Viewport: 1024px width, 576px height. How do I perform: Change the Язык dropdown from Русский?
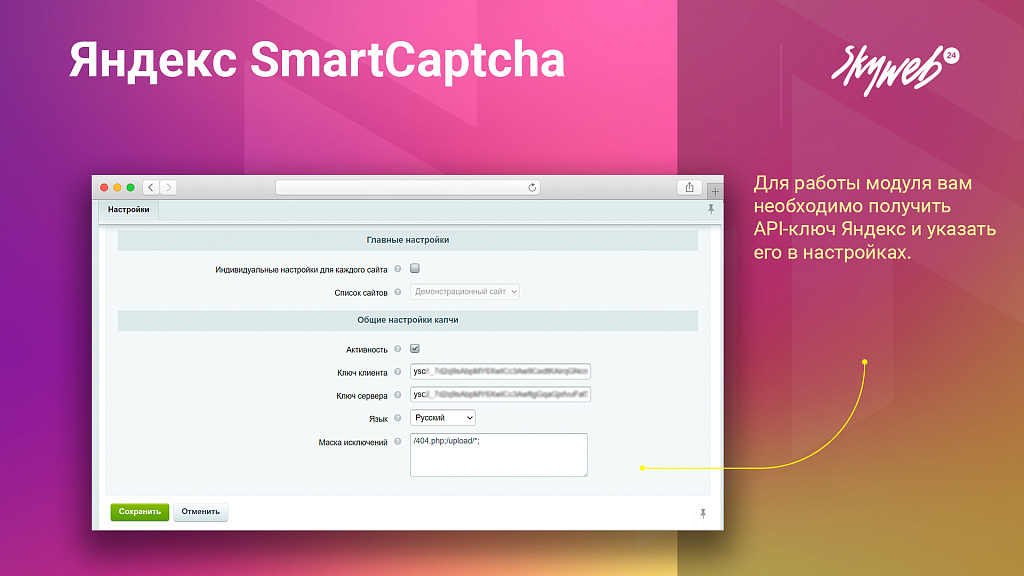[442, 418]
